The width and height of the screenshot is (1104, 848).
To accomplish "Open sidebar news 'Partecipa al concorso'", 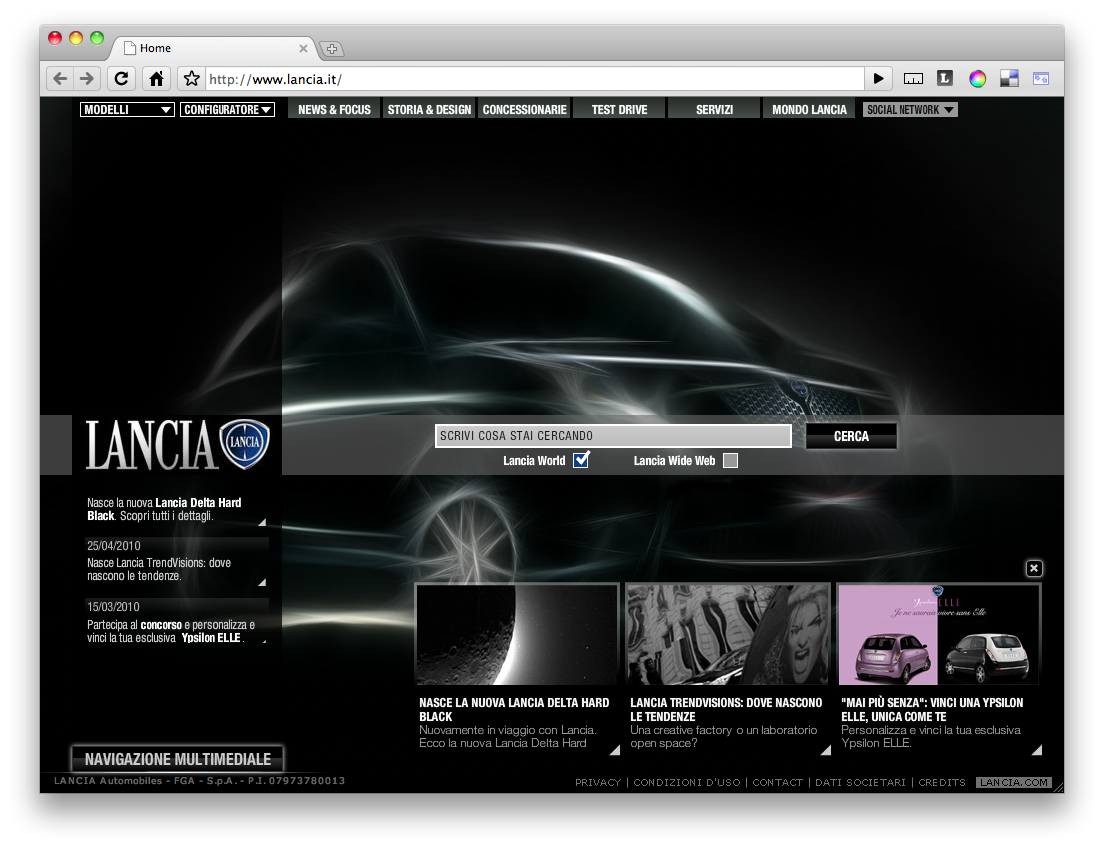I will pos(171,631).
